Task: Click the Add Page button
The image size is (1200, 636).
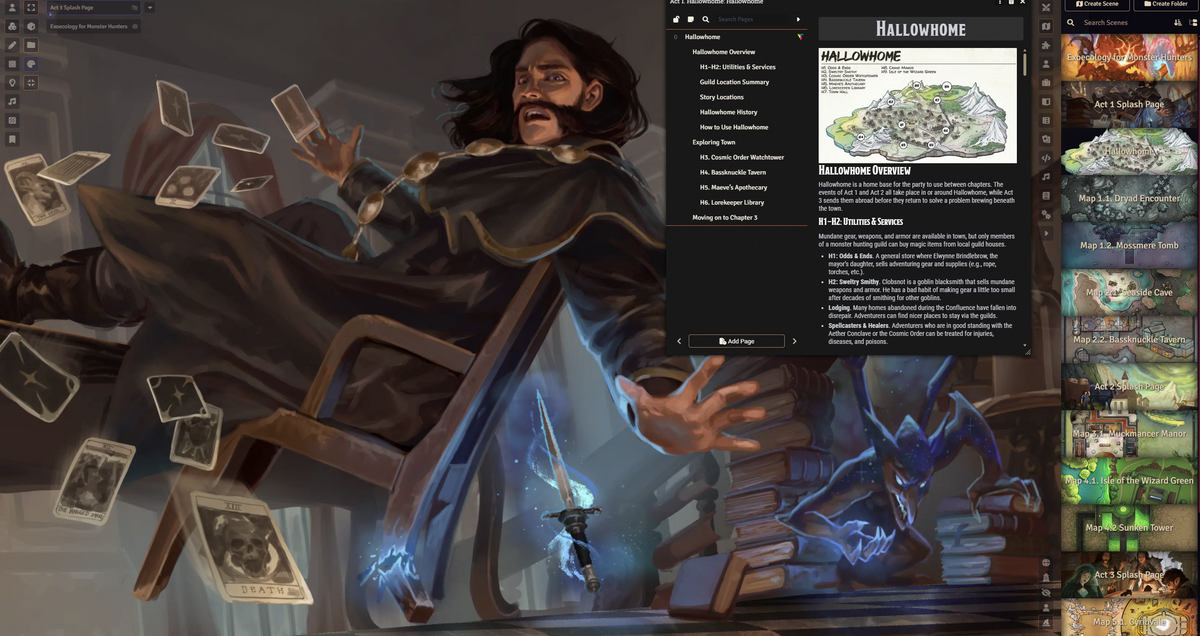Action: (736, 341)
